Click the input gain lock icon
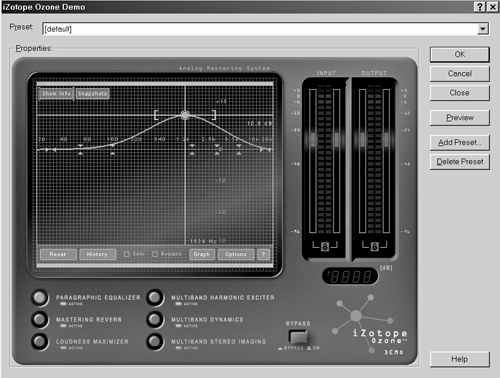The image size is (500, 378). click(x=325, y=246)
